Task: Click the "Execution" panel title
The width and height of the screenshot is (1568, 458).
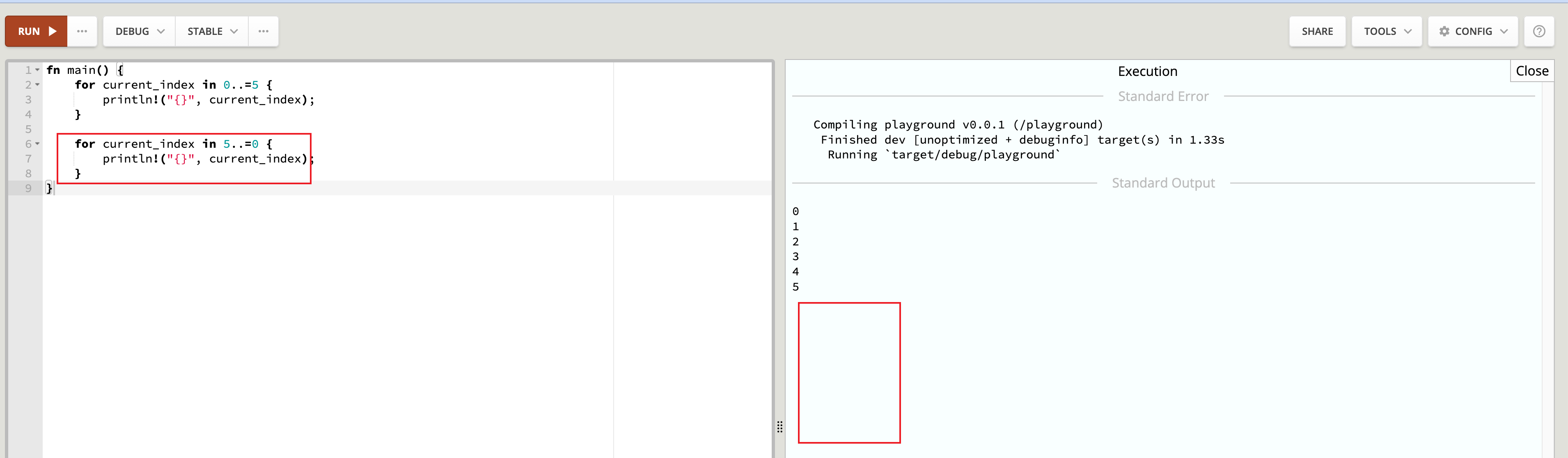Action: click(1147, 71)
